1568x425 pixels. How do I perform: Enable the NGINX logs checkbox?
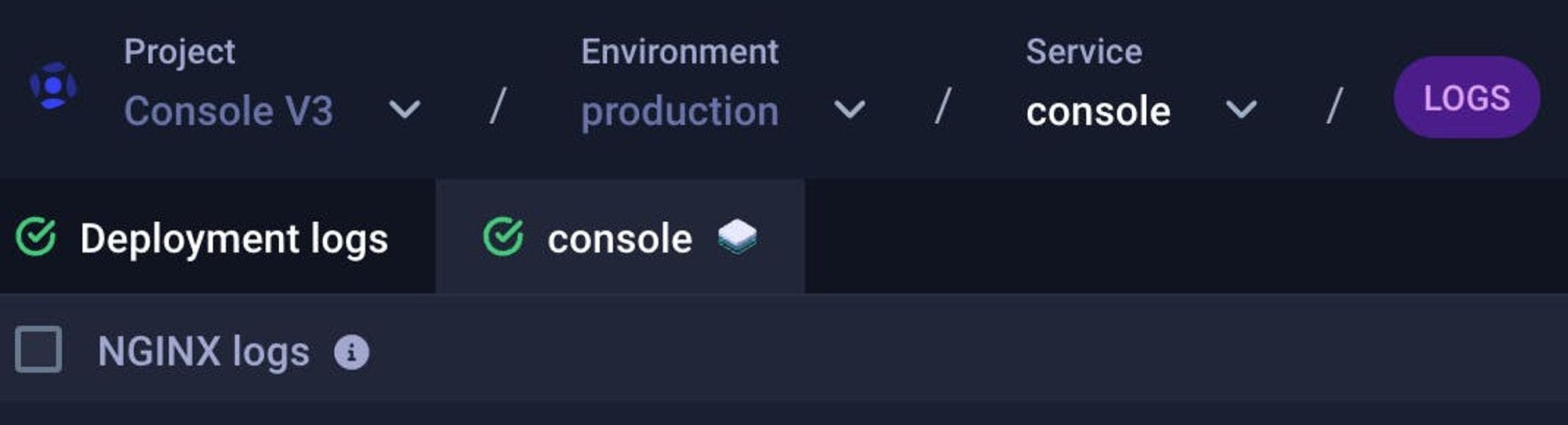pos(38,350)
